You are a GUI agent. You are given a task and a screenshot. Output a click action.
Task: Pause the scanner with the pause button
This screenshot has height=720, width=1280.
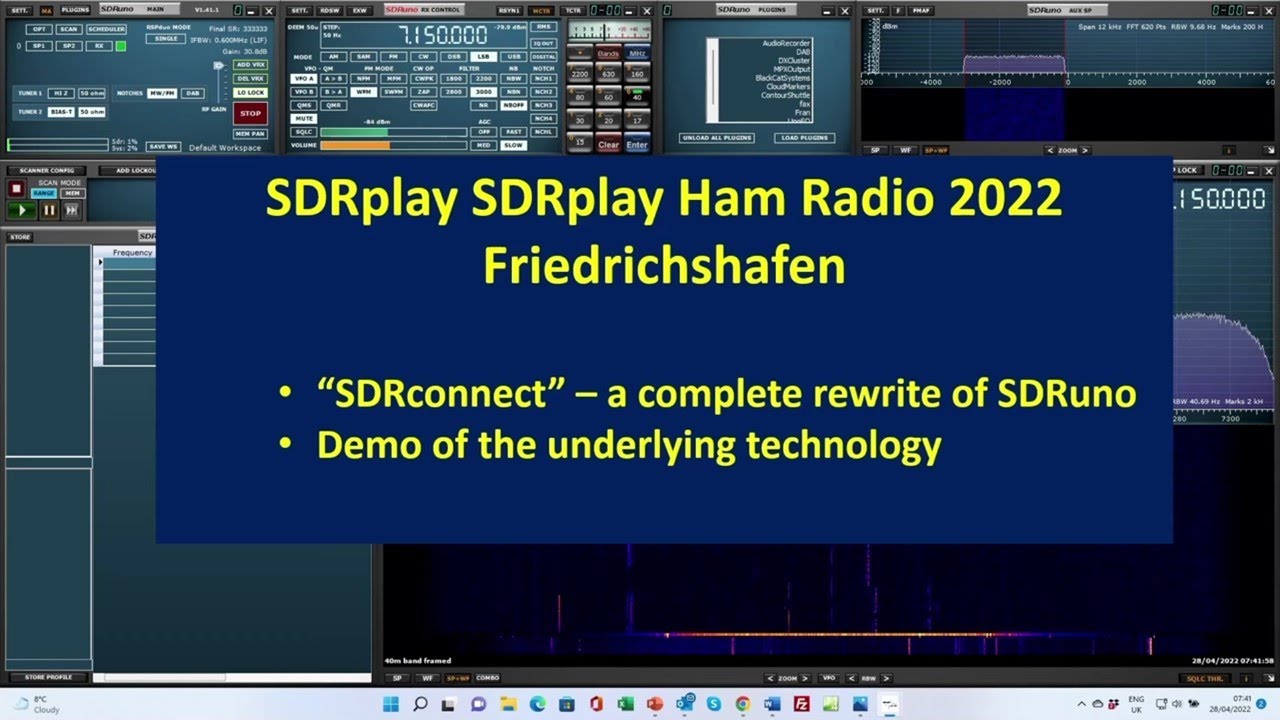(50, 210)
